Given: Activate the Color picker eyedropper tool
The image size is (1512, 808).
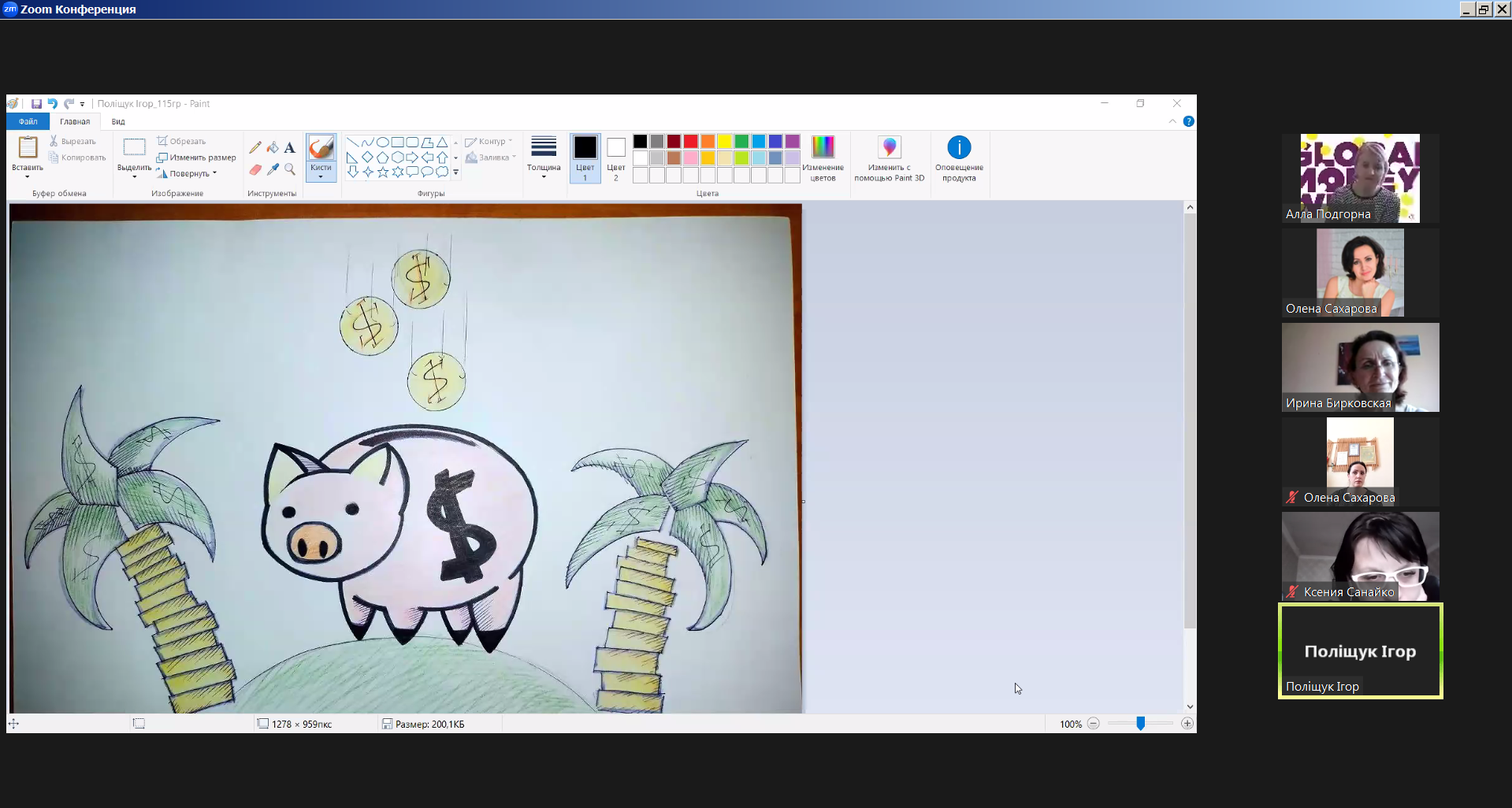Looking at the screenshot, I should pos(273,169).
